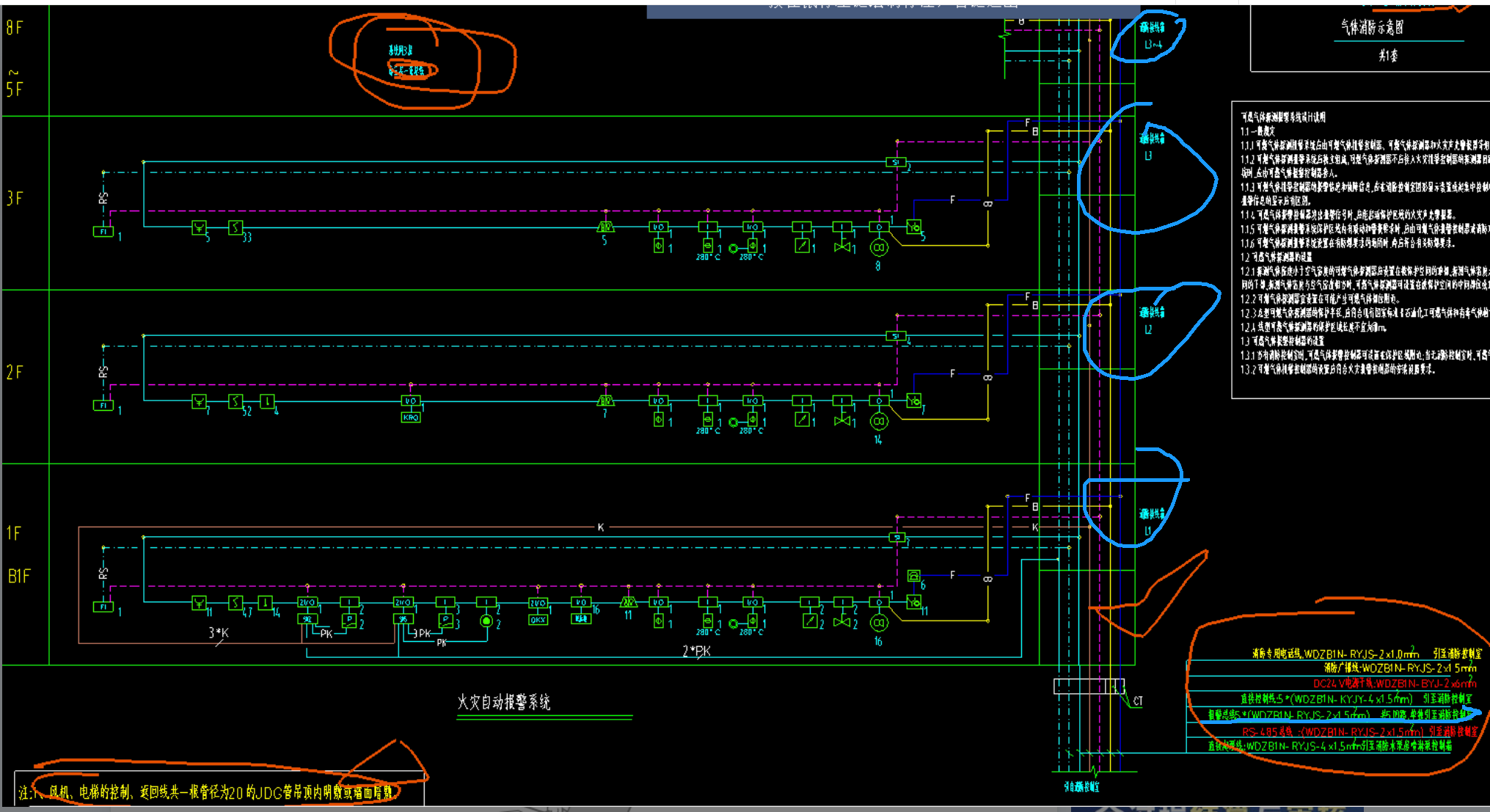Select the yellow broadcast line WDZB1N-RYJS-2x1.5 text
The width and height of the screenshot is (1490, 812).
(x=1400, y=668)
